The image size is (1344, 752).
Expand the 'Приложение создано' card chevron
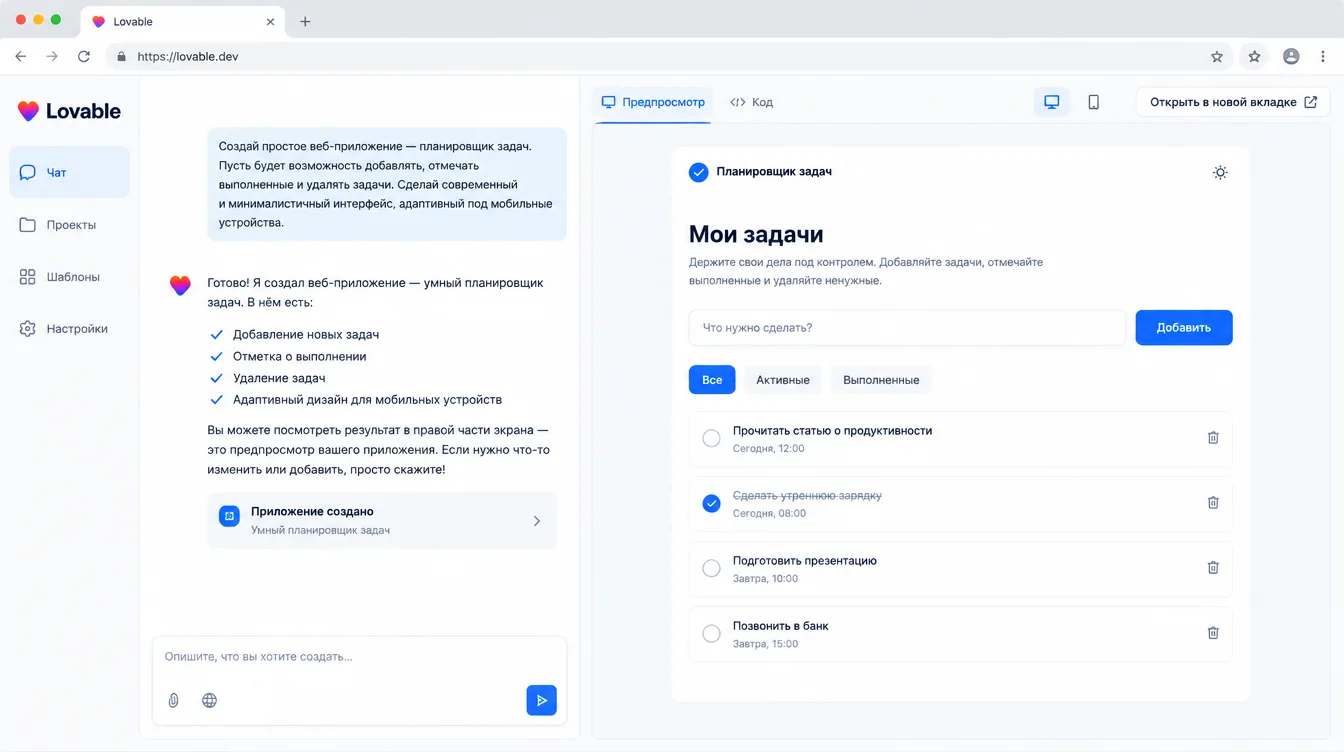[x=537, y=521]
